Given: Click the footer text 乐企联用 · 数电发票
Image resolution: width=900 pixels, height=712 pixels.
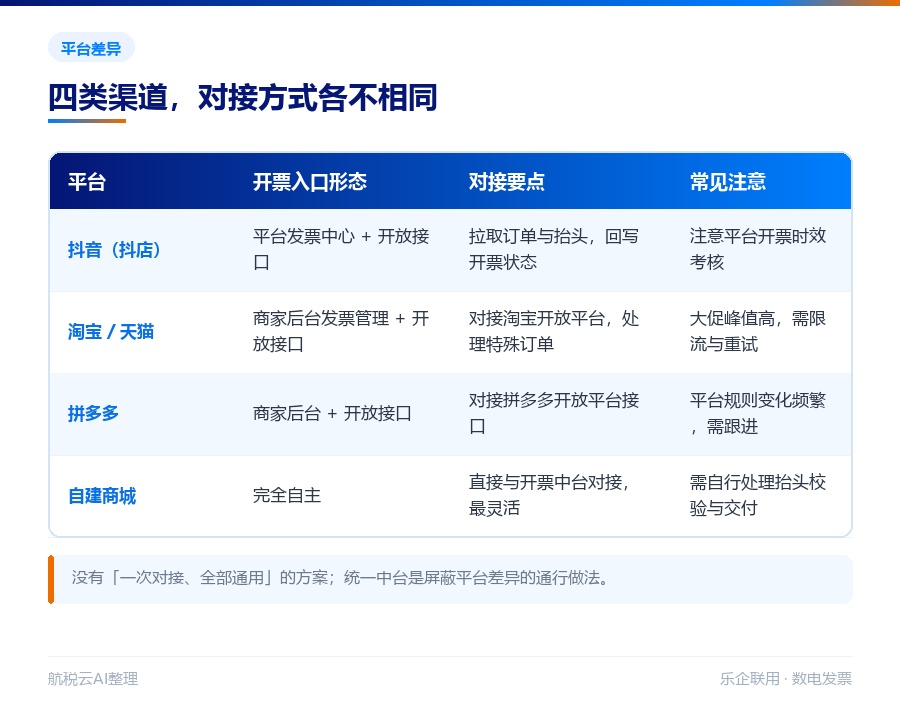Looking at the screenshot, I should [x=786, y=679].
